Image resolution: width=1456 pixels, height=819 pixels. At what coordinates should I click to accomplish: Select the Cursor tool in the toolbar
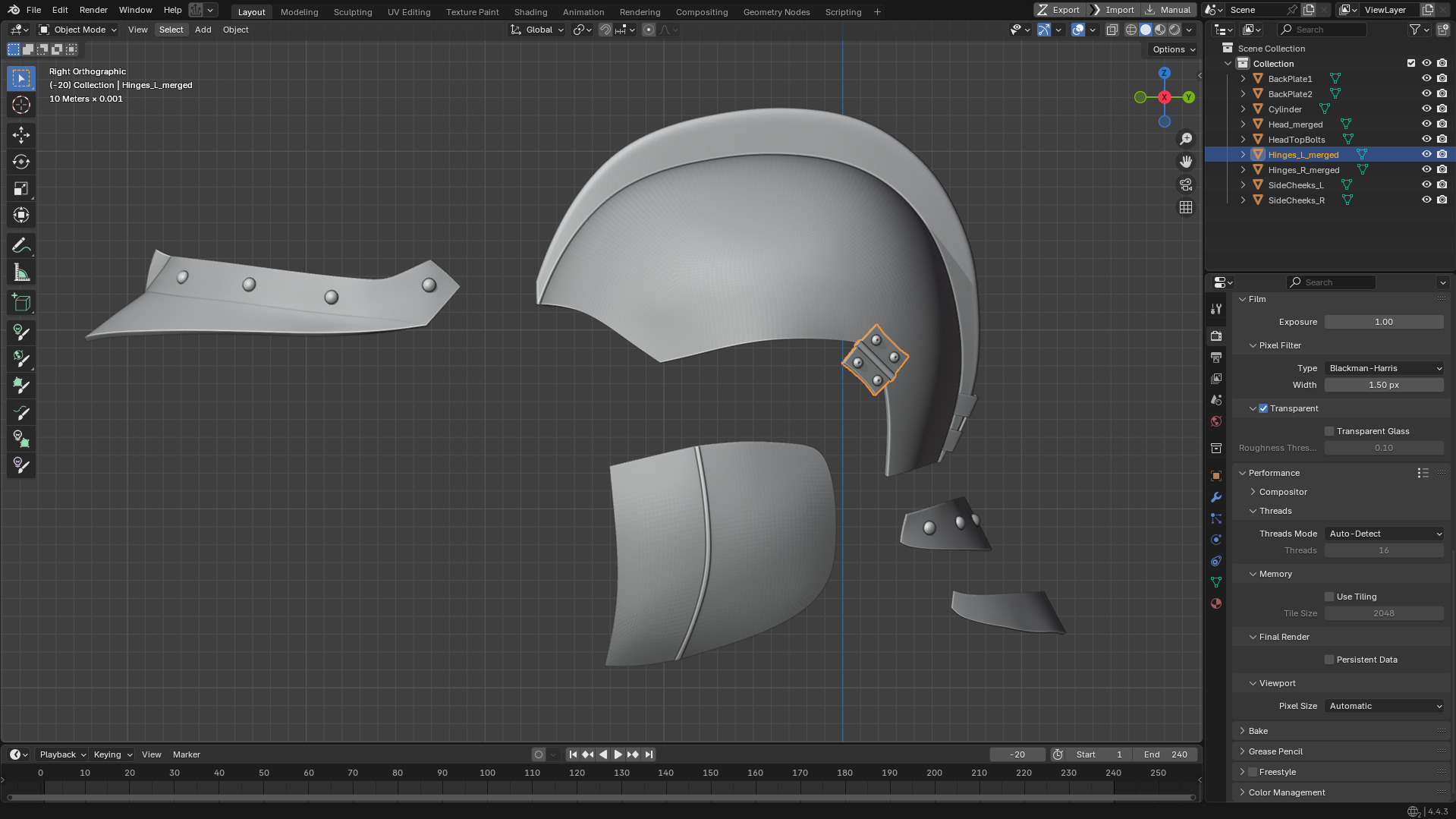click(x=21, y=105)
